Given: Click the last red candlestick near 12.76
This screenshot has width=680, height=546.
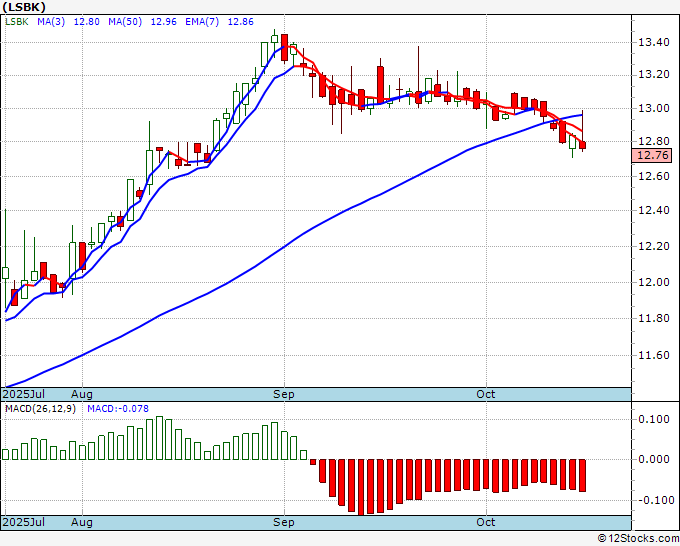Looking at the screenshot, I should click(582, 145).
